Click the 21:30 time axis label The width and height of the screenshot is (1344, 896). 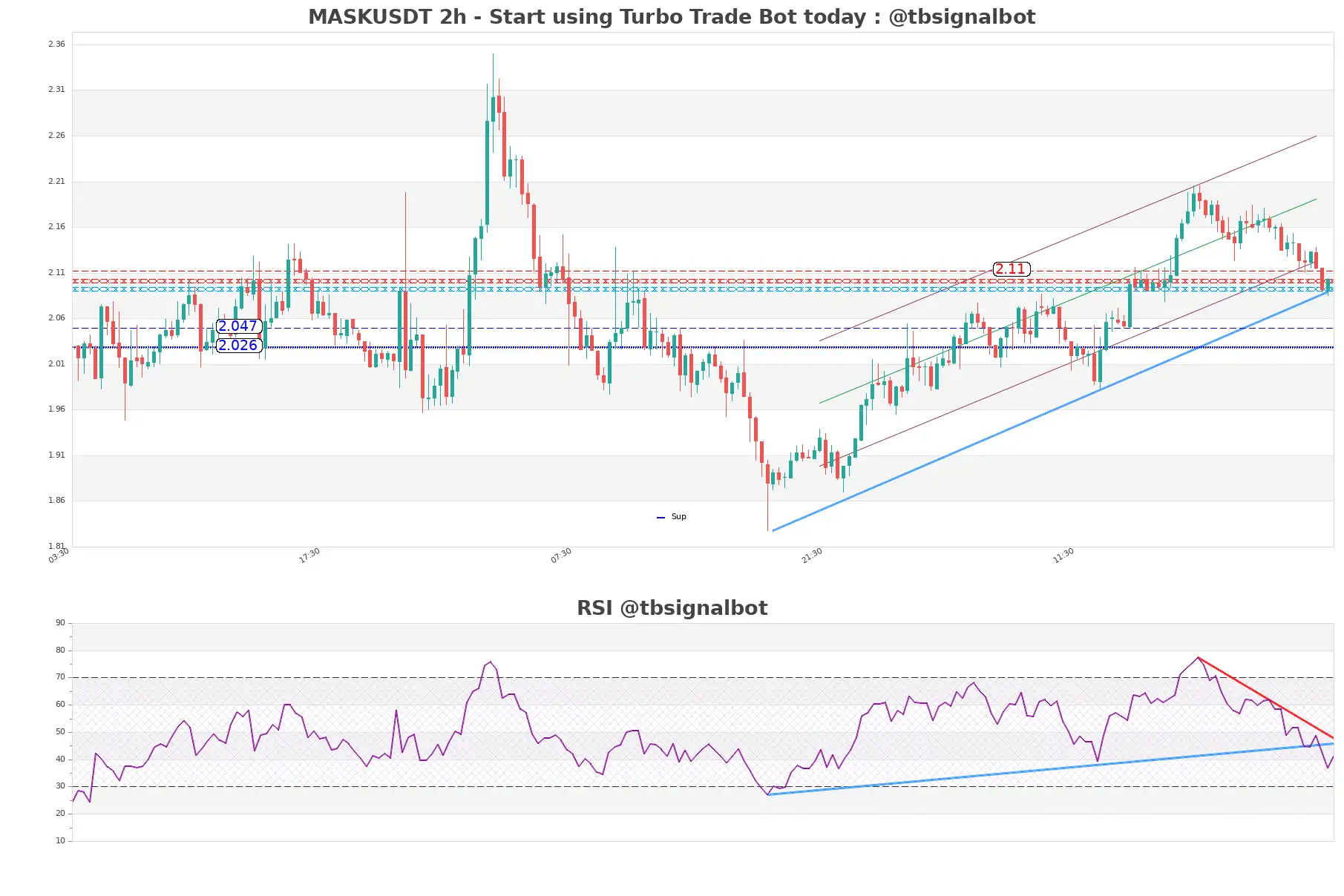click(812, 556)
